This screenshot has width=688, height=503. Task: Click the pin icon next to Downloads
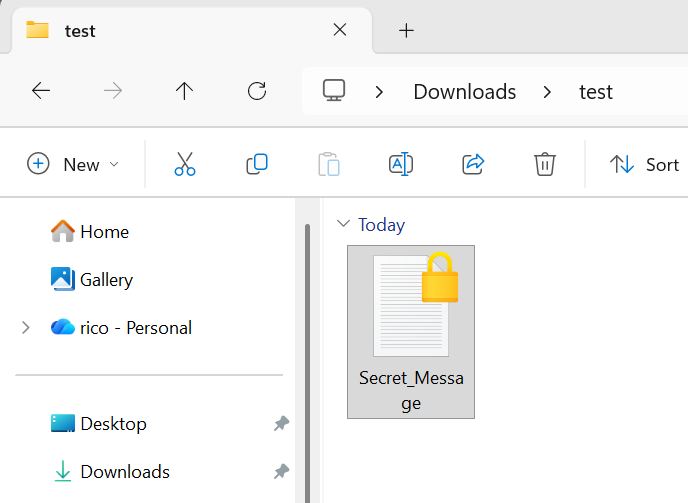tap(281, 471)
